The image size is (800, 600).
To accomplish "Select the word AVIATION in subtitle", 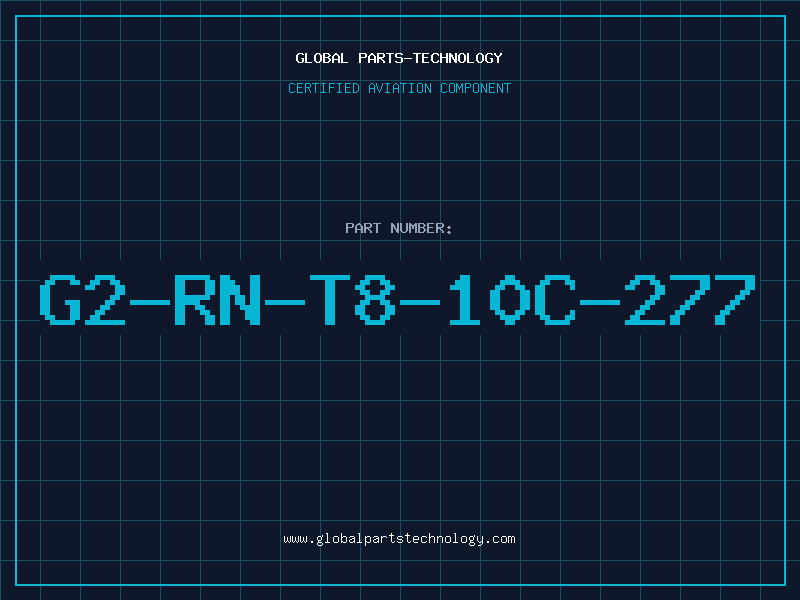I will pos(400,88).
